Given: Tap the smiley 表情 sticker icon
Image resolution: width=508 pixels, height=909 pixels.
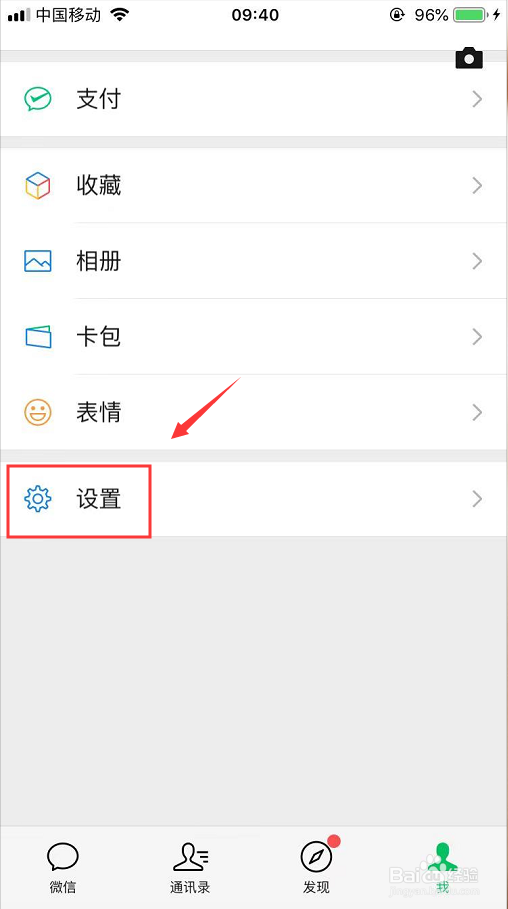Looking at the screenshot, I should tap(38, 412).
